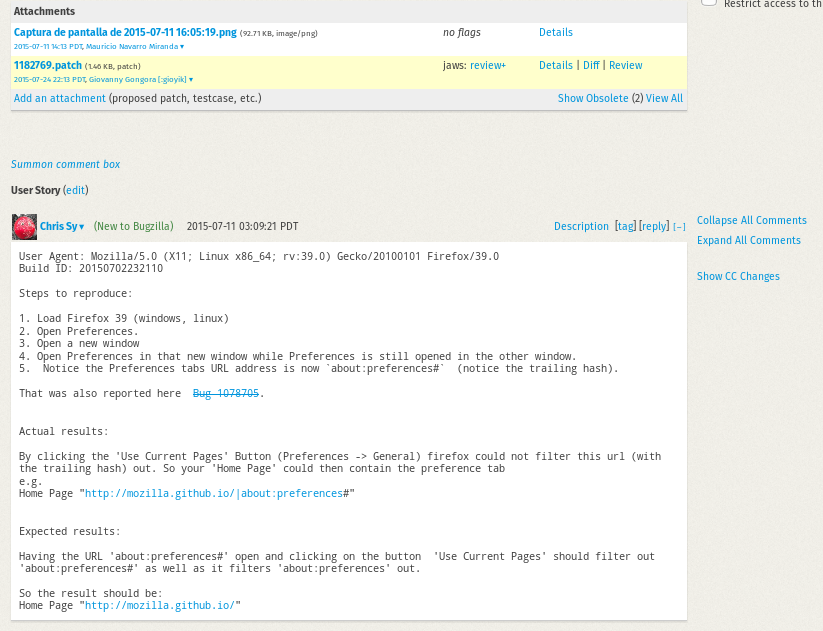Expand Mauricio Navarro Miranda user menu
Viewport: 823px width, 631px height.
click(135, 46)
